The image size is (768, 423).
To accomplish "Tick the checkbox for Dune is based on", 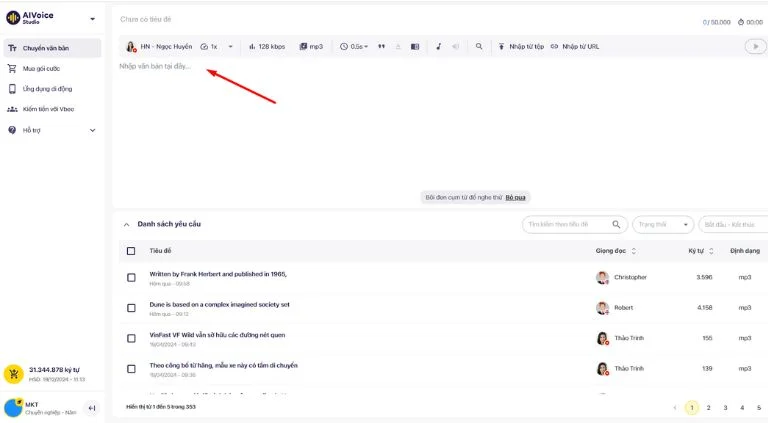I will [131, 308].
